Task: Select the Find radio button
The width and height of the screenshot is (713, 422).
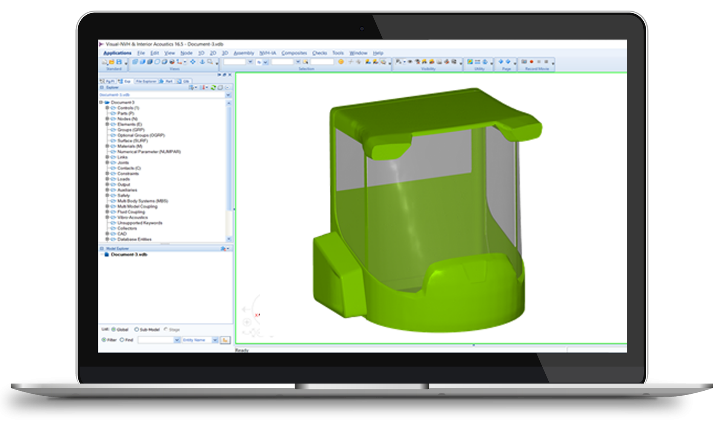Action: click(122, 340)
